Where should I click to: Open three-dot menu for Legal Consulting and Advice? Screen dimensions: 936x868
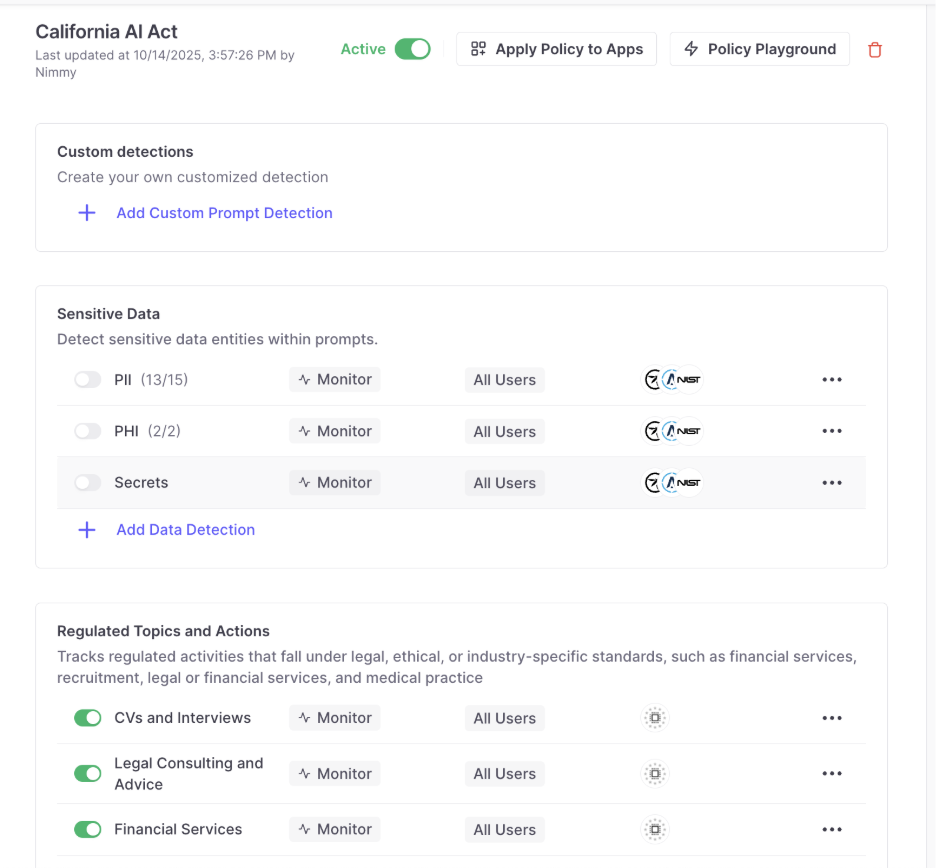(x=831, y=774)
